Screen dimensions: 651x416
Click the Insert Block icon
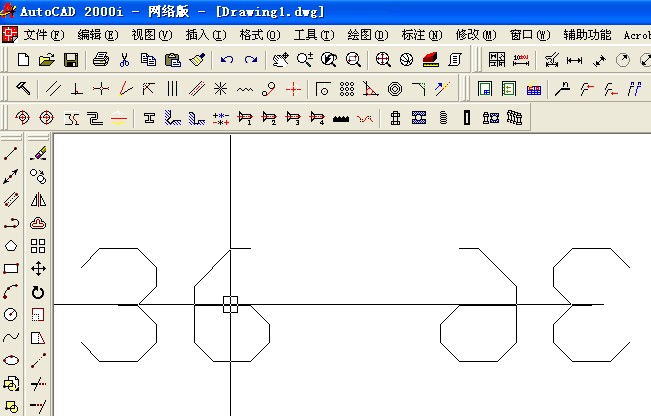click(11, 384)
